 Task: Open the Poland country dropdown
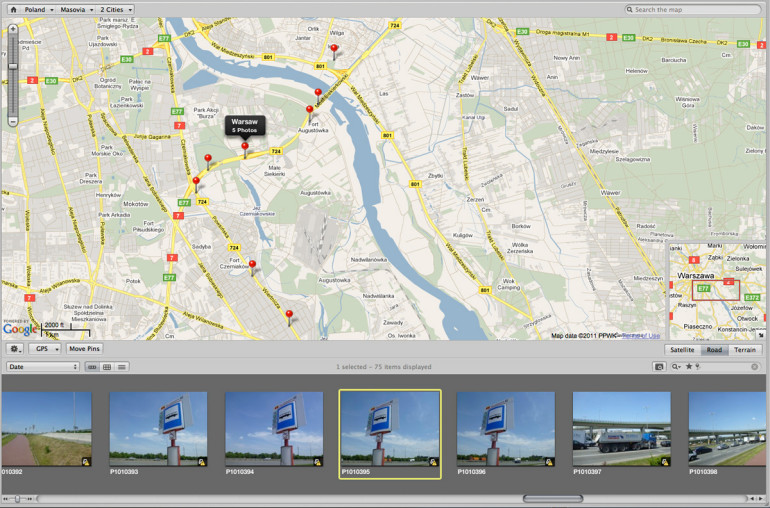pos(39,9)
